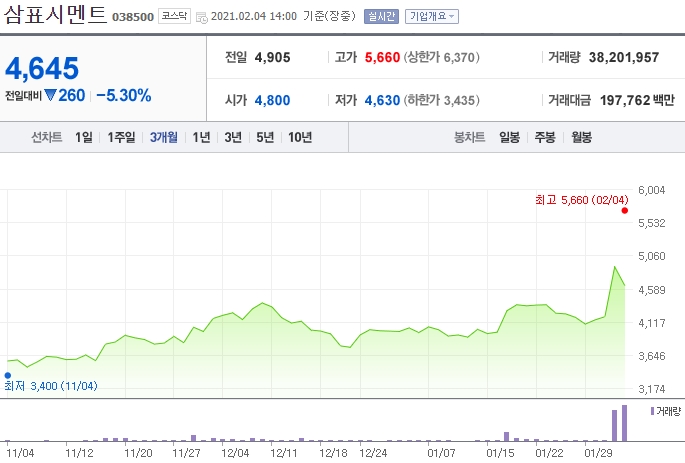Click the trading volume 38,201,957
This screenshot has height=463, width=685.
[624, 57]
